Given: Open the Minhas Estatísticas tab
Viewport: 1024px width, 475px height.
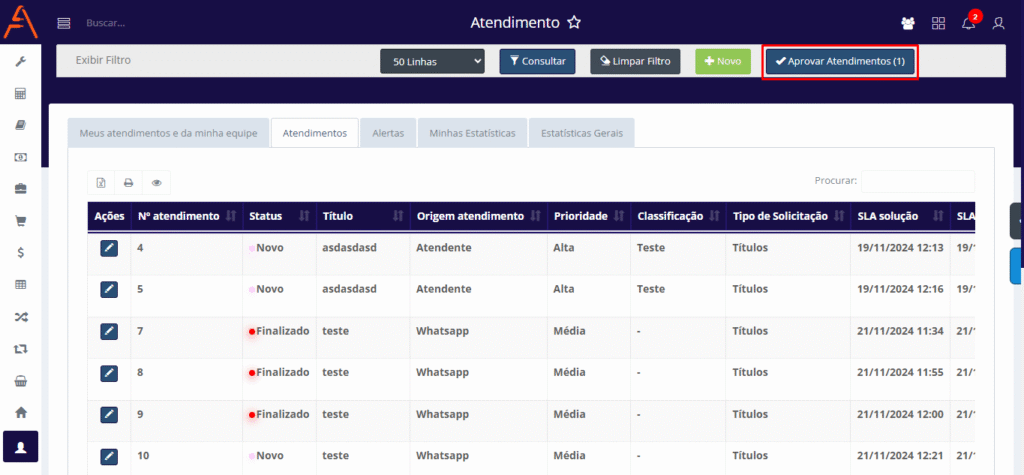Looking at the screenshot, I should pos(472,133).
